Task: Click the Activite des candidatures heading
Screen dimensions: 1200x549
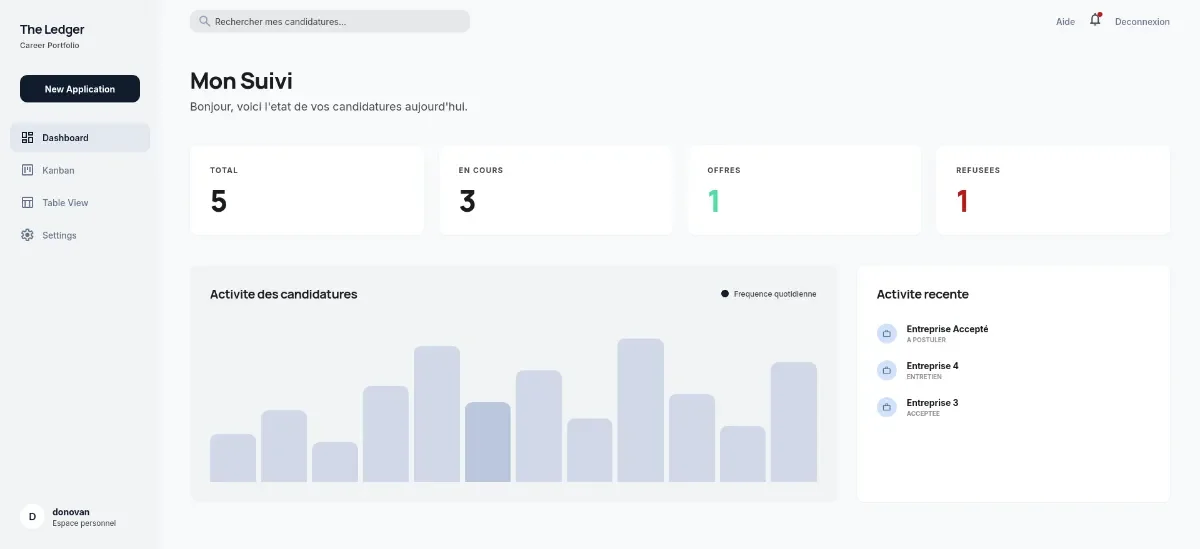Action: click(283, 294)
